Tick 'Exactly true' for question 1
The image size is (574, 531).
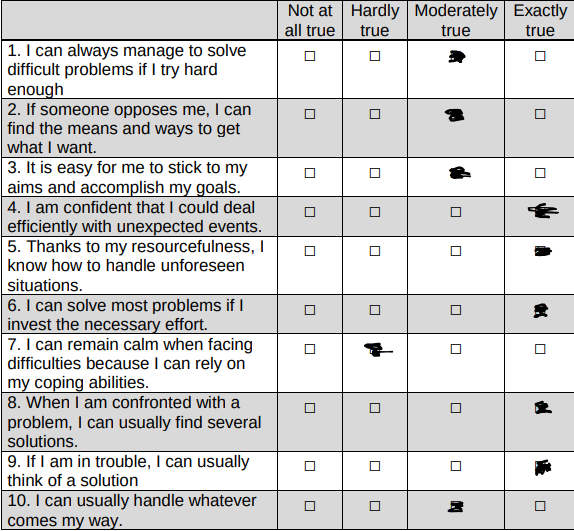point(540,56)
